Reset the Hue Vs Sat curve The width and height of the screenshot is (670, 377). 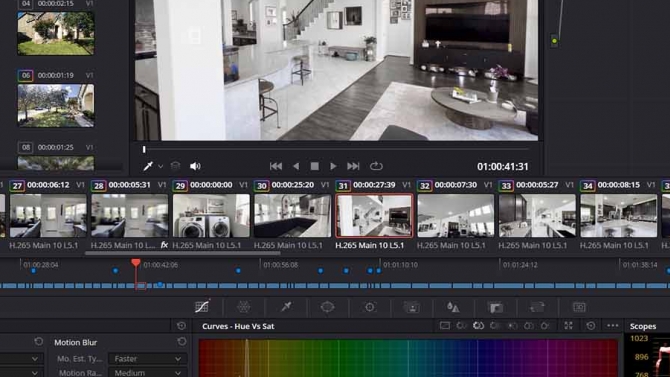pos(591,326)
